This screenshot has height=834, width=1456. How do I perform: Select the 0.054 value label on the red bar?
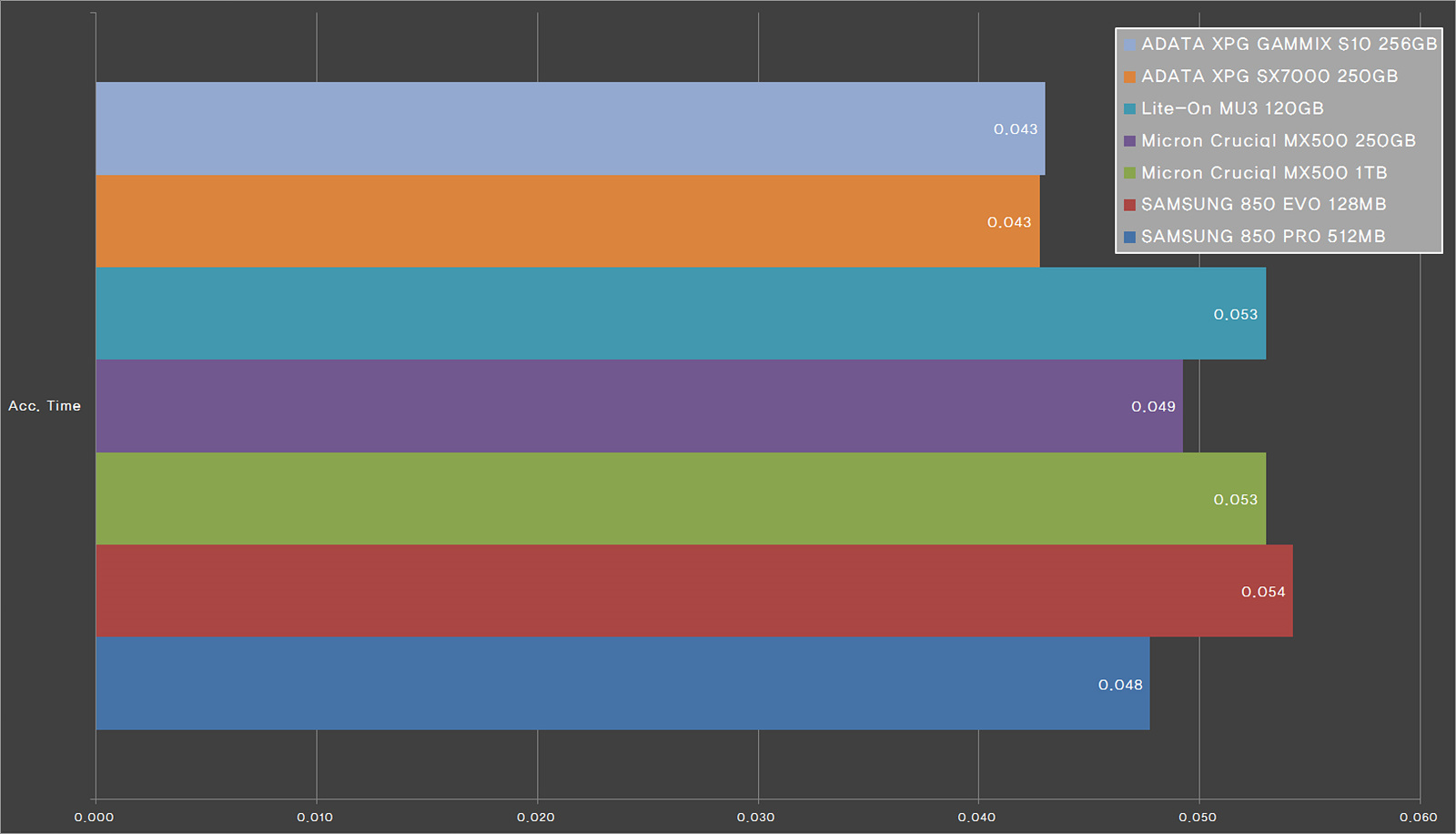pos(1264,591)
